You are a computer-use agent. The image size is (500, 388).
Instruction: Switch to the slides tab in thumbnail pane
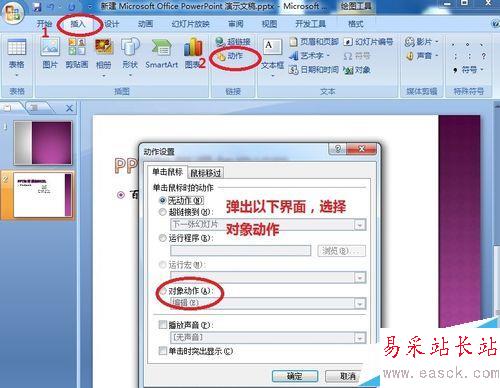[7, 107]
